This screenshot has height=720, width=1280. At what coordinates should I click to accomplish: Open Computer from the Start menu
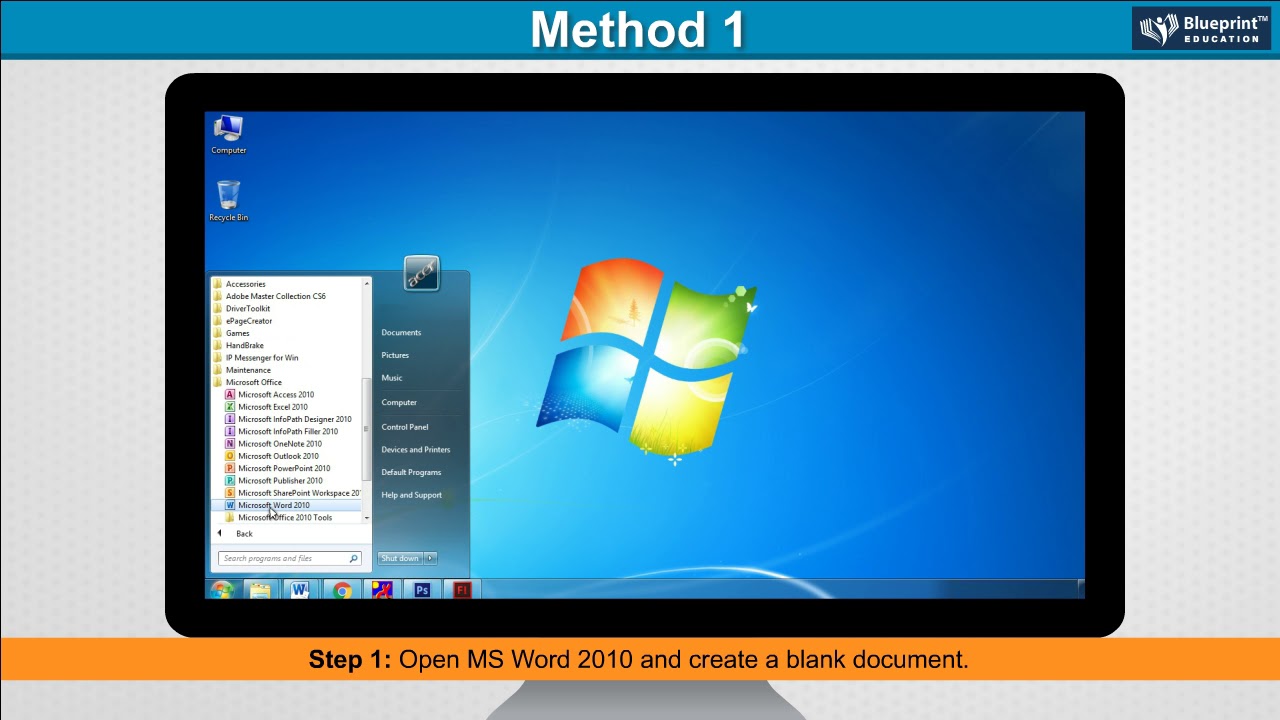point(399,402)
